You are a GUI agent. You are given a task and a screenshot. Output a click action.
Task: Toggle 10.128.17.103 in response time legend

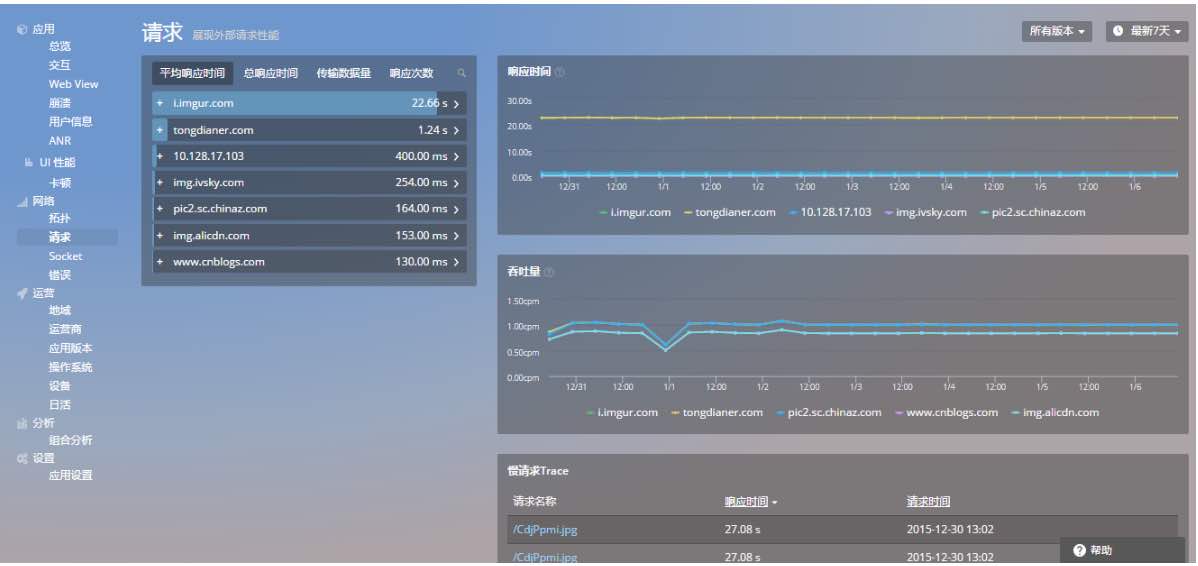coord(830,212)
